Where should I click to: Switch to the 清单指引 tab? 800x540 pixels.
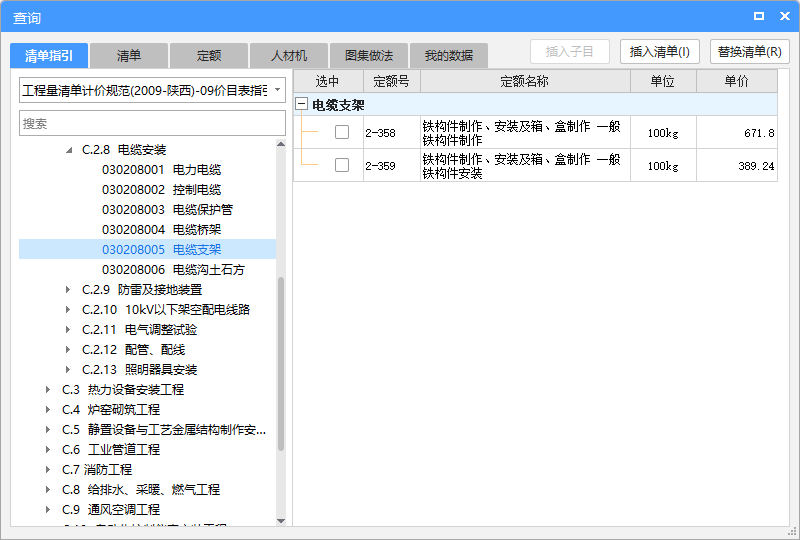pos(49,56)
